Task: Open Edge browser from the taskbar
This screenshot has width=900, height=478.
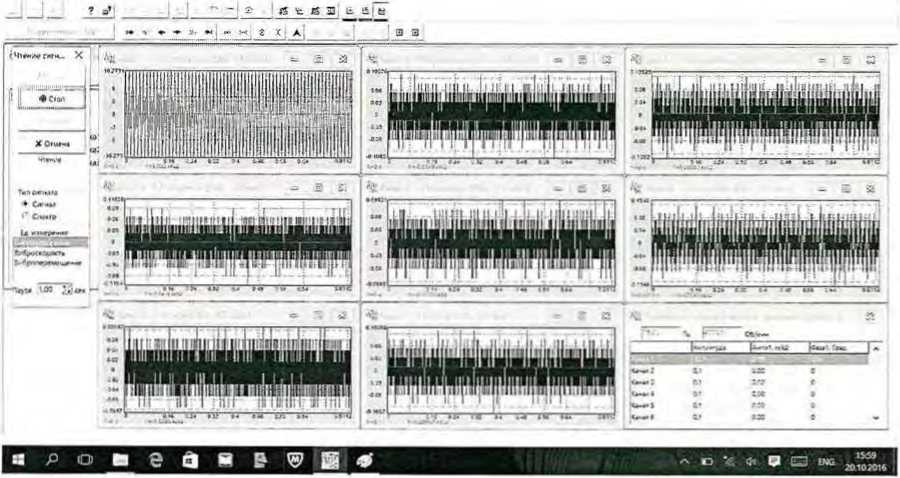Action: 155,460
